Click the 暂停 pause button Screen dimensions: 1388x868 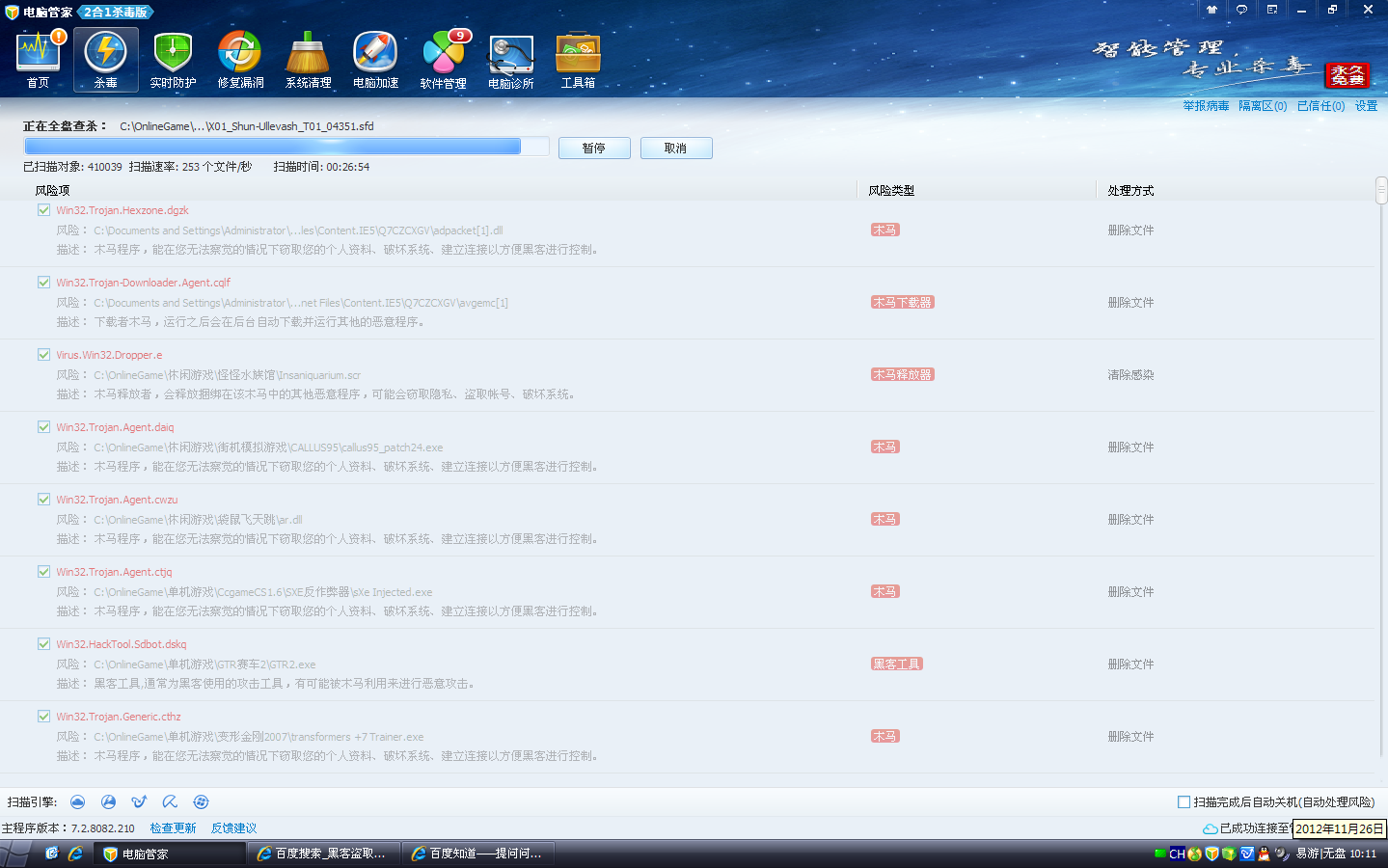click(x=594, y=148)
